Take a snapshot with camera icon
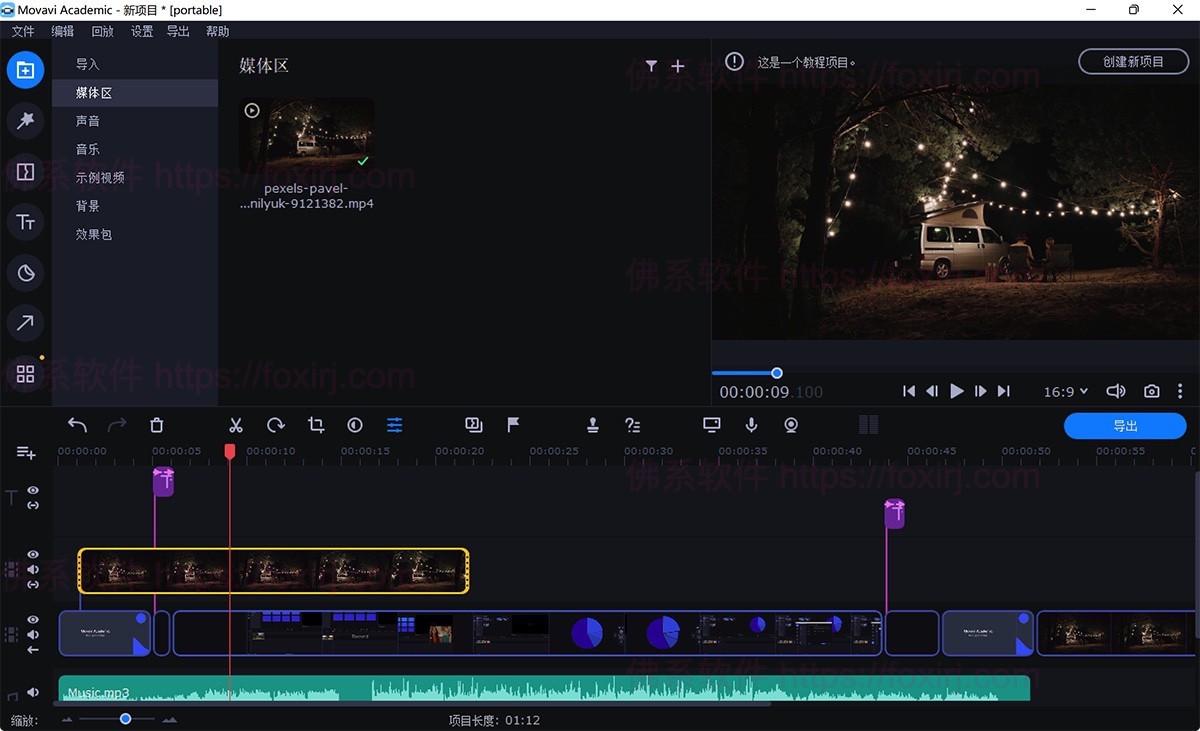This screenshot has width=1200, height=731. pyautogui.click(x=1152, y=391)
